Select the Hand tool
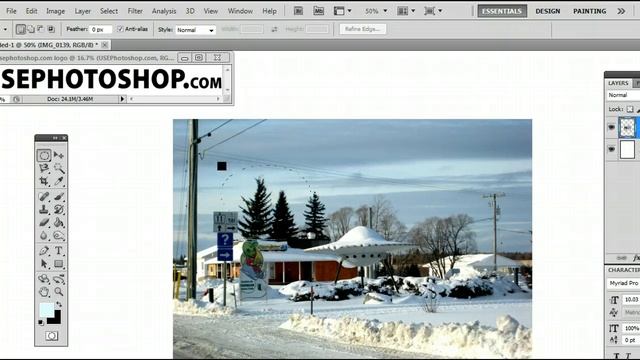Screen dimensions: 640x360 [44, 291]
